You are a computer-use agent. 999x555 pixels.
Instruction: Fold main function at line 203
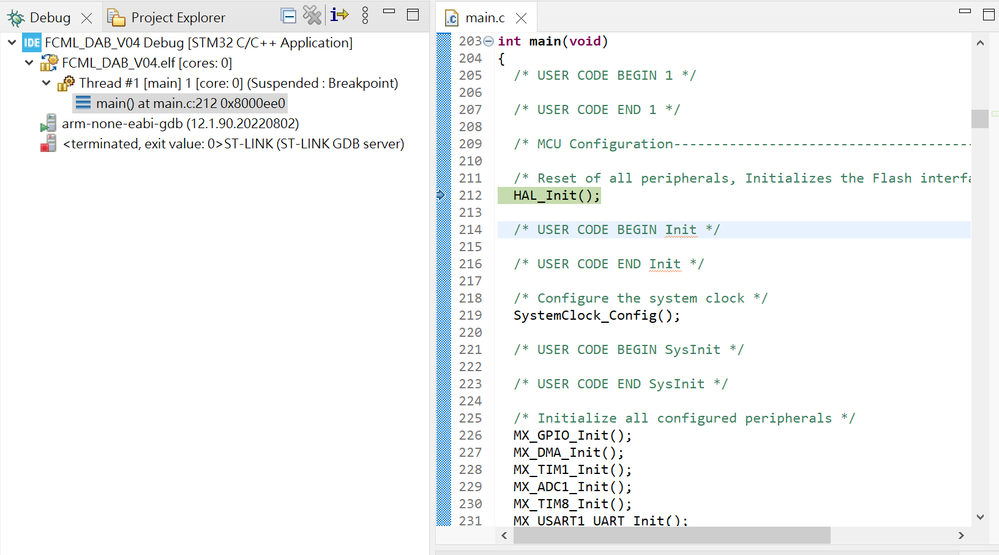tap(488, 41)
